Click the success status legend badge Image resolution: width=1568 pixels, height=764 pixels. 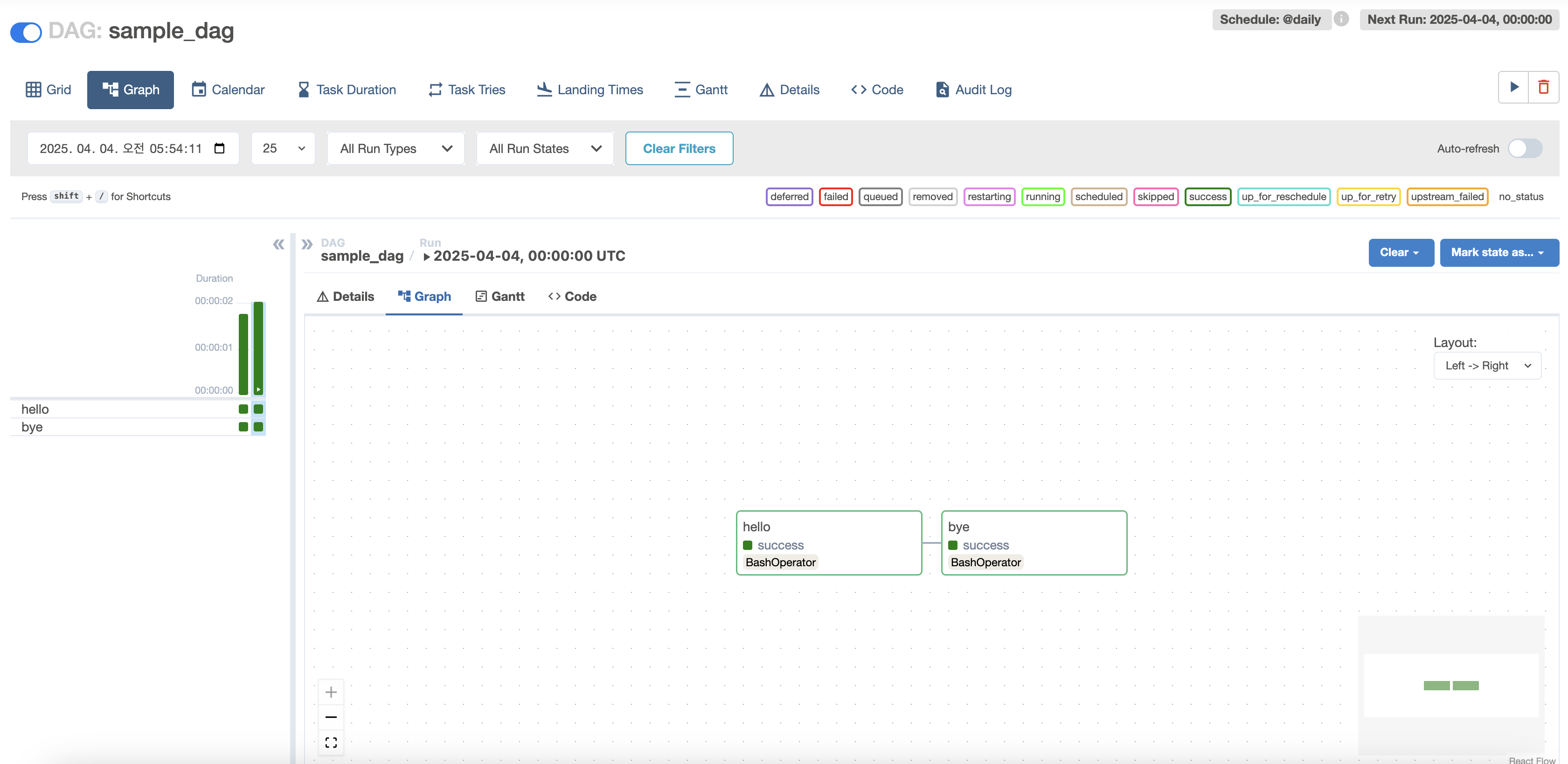click(x=1207, y=197)
